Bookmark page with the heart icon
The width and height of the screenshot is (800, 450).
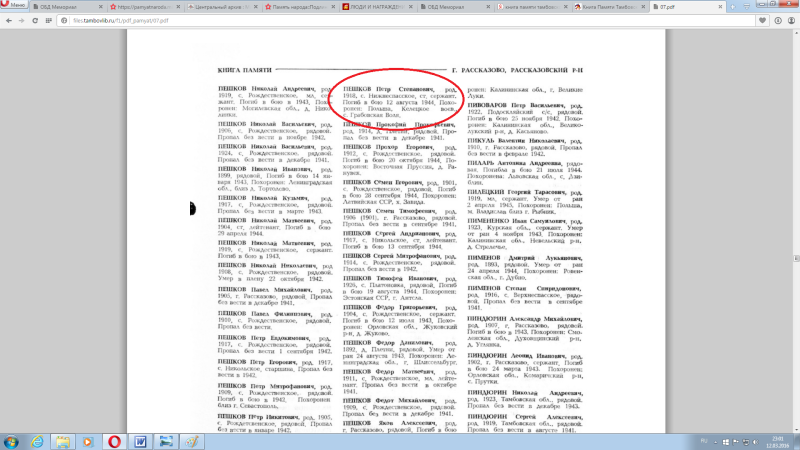tap(762, 20)
